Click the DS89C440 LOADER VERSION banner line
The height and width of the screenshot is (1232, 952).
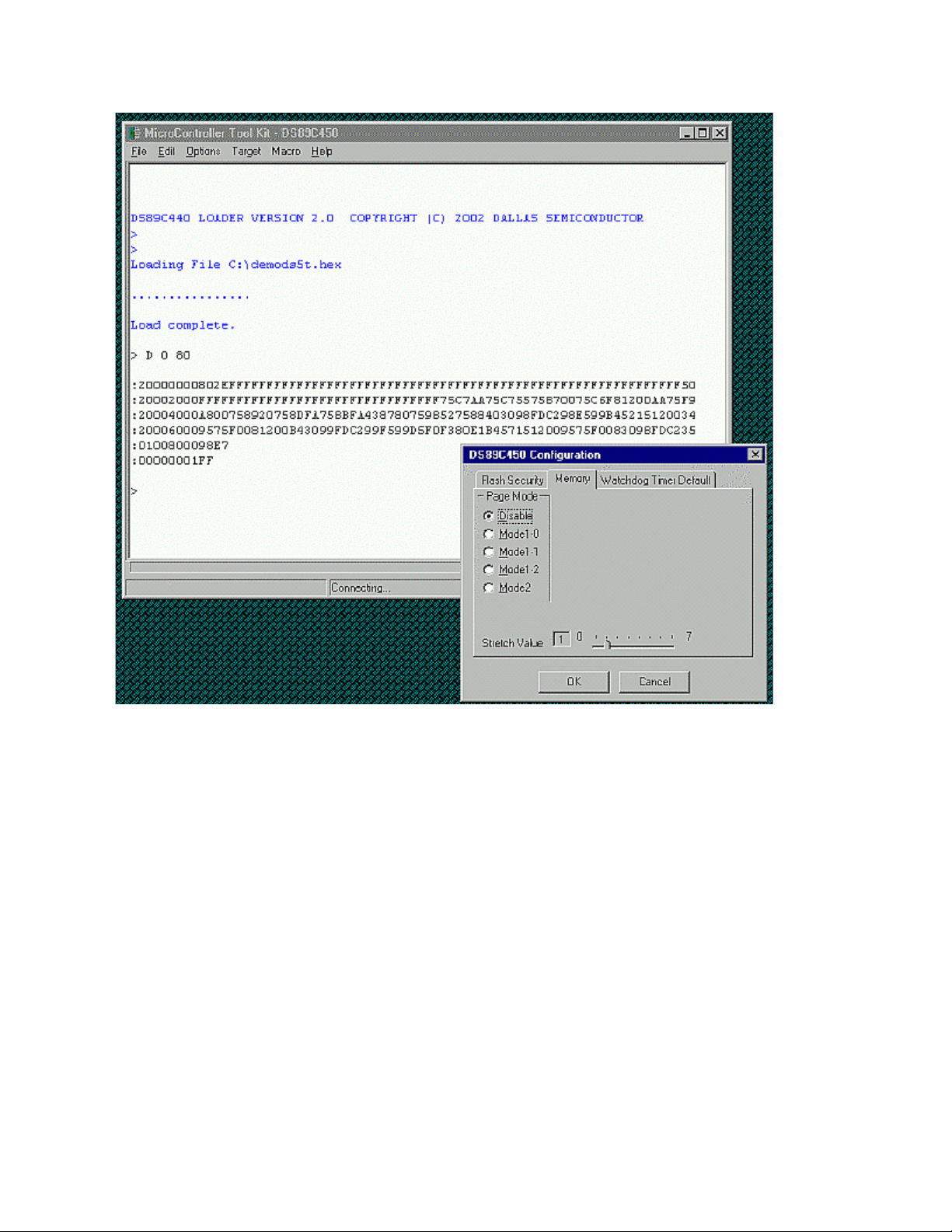click(387, 218)
